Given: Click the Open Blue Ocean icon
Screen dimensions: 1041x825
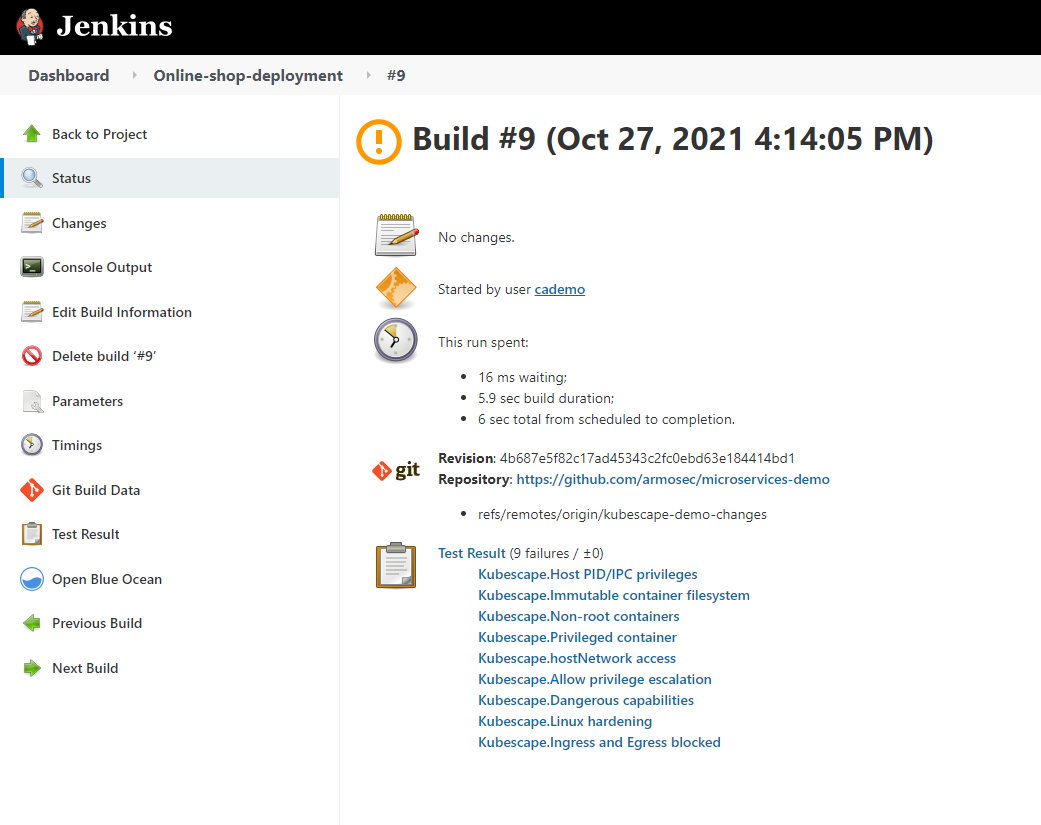Looking at the screenshot, I should coord(32,579).
